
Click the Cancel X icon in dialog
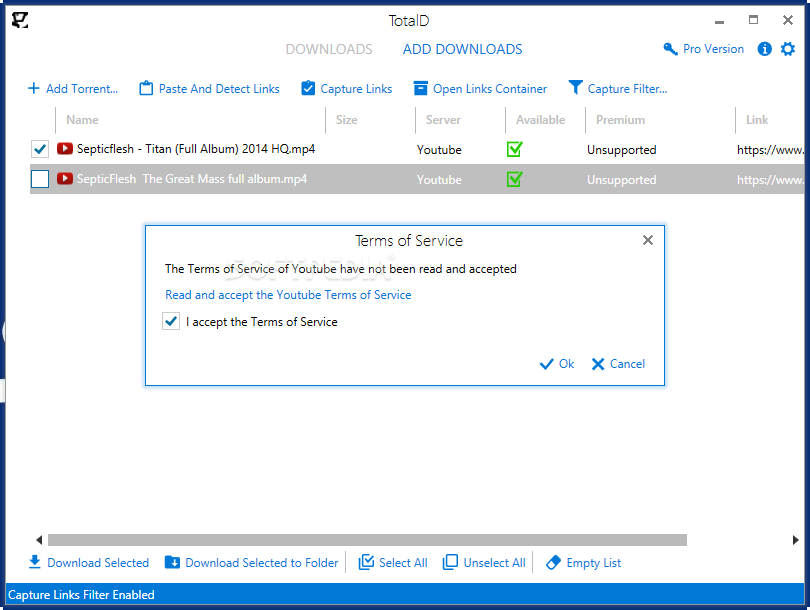(598, 364)
